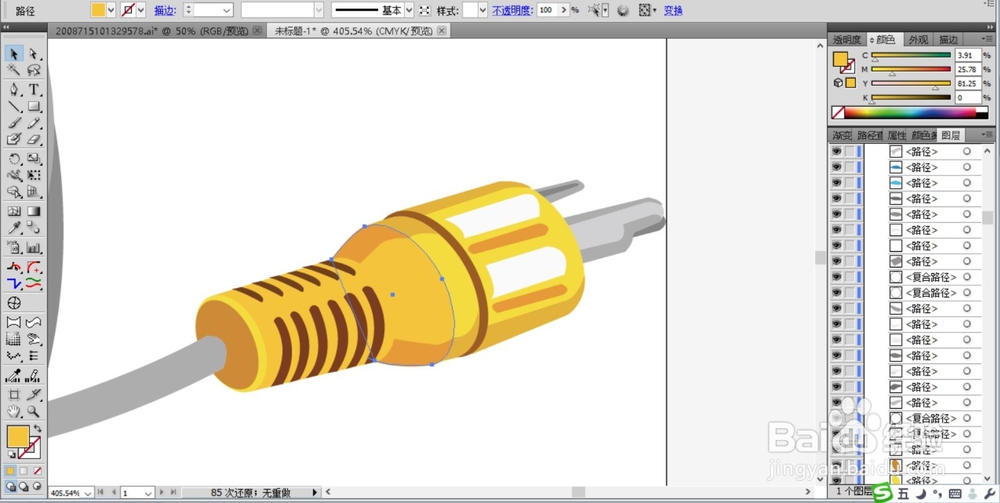Image resolution: width=1000 pixels, height=503 pixels.
Task: Select the Paintbrush tool
Action: point(15,123)
